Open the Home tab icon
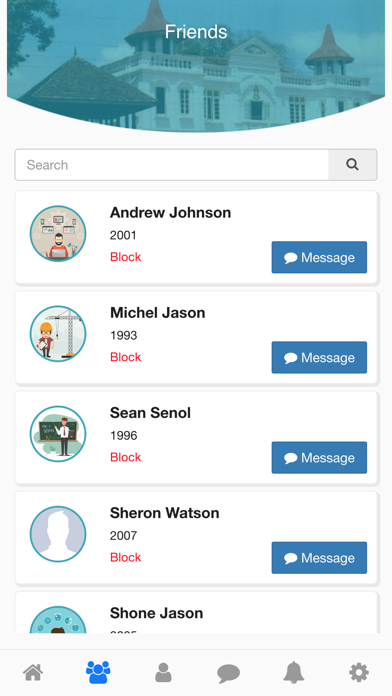The height and width of the screenshot is (696, 392). 33,673
